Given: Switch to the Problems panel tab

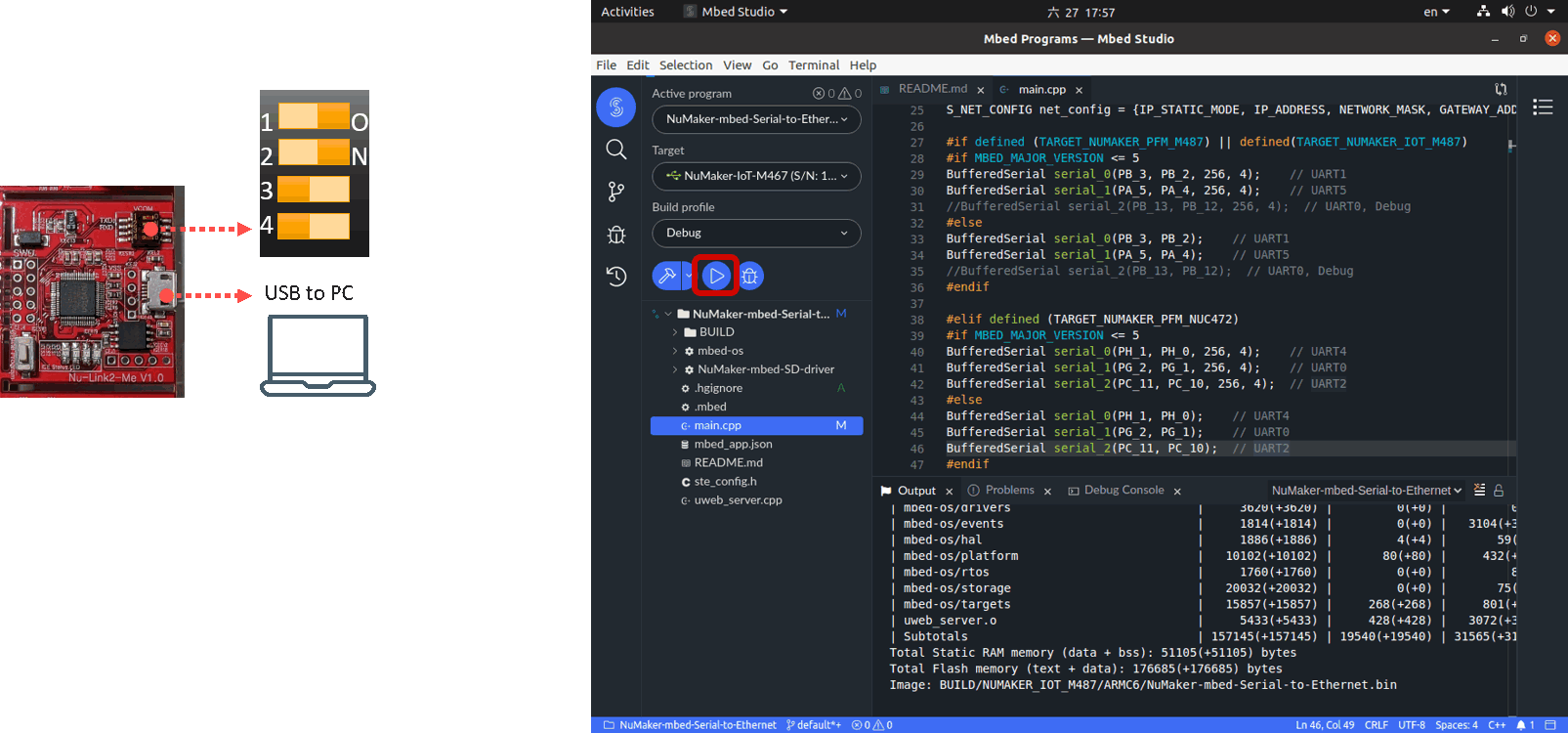Looking at the screenshot, I should coord(1009,491).
